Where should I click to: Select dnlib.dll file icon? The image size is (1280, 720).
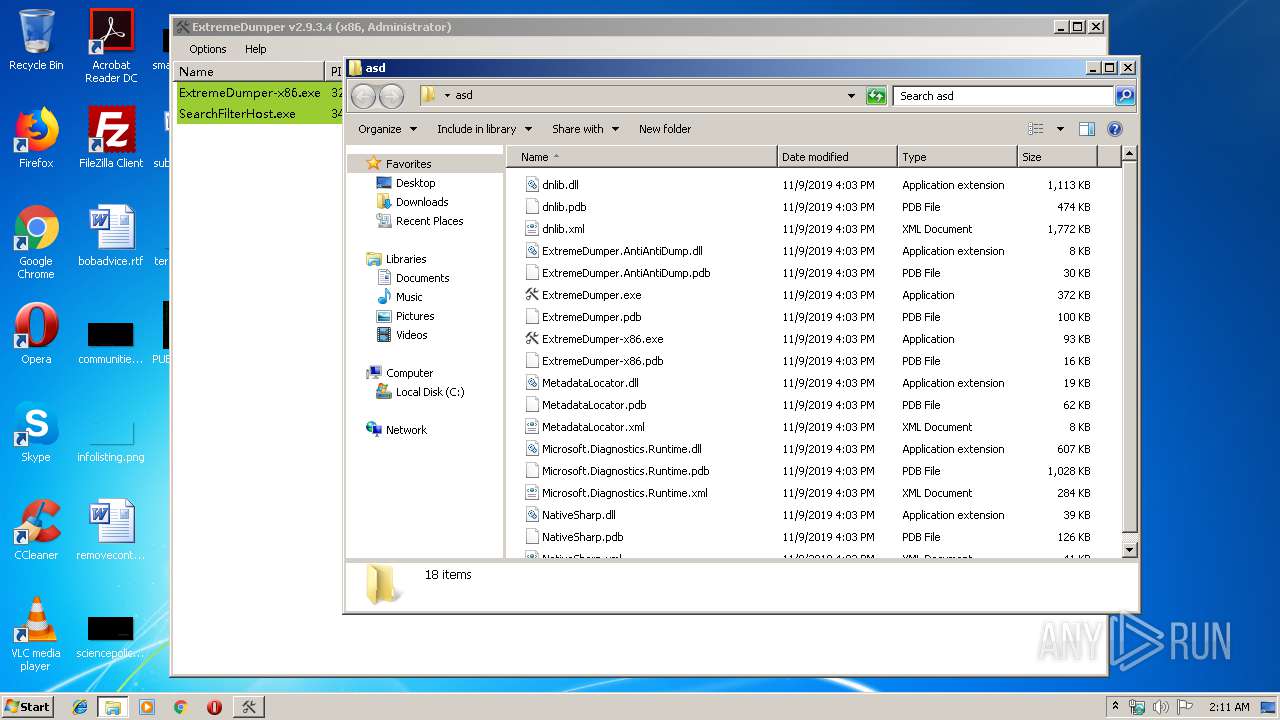[532, 185]
